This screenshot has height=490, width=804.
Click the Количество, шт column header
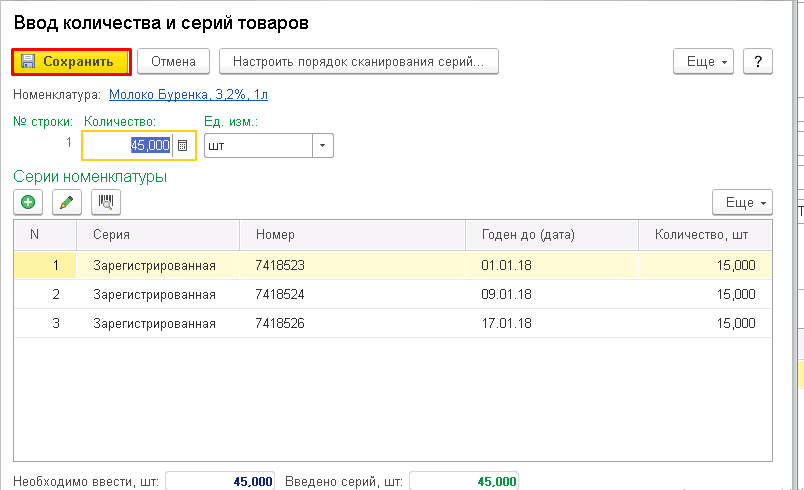[704, 235]
